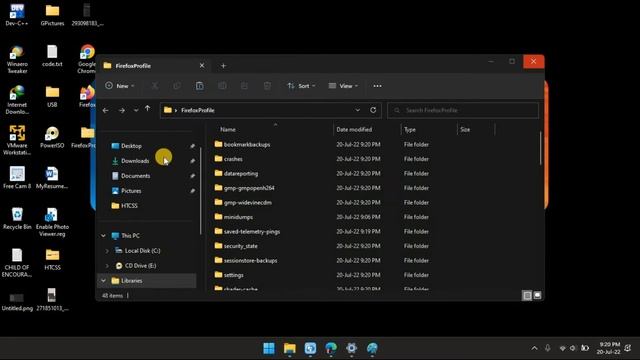Select the PowerISO desktop icon
Viewport: 640px width, 360px height.
click(52, 138)
